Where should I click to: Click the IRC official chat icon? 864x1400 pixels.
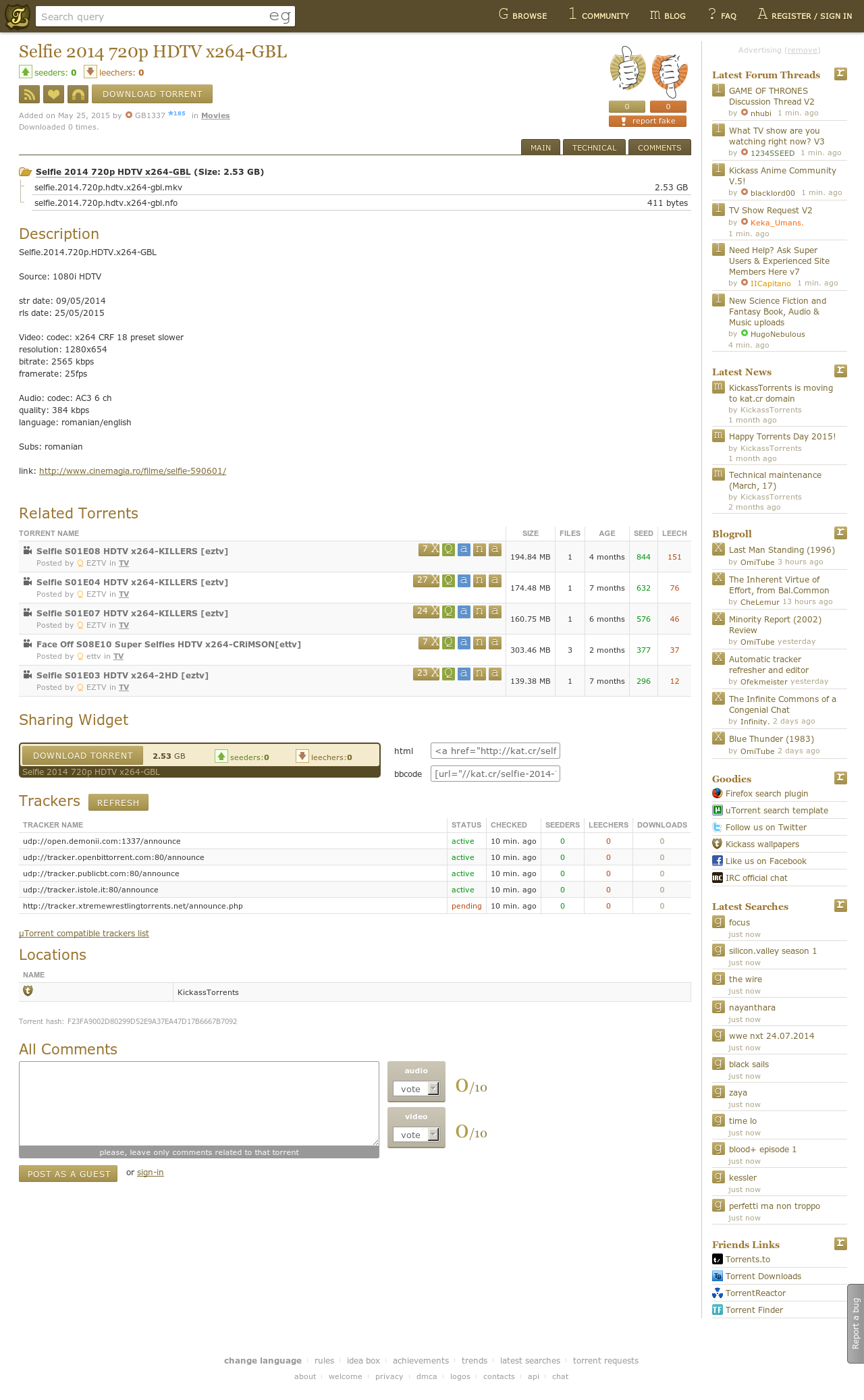click(718, 878)
